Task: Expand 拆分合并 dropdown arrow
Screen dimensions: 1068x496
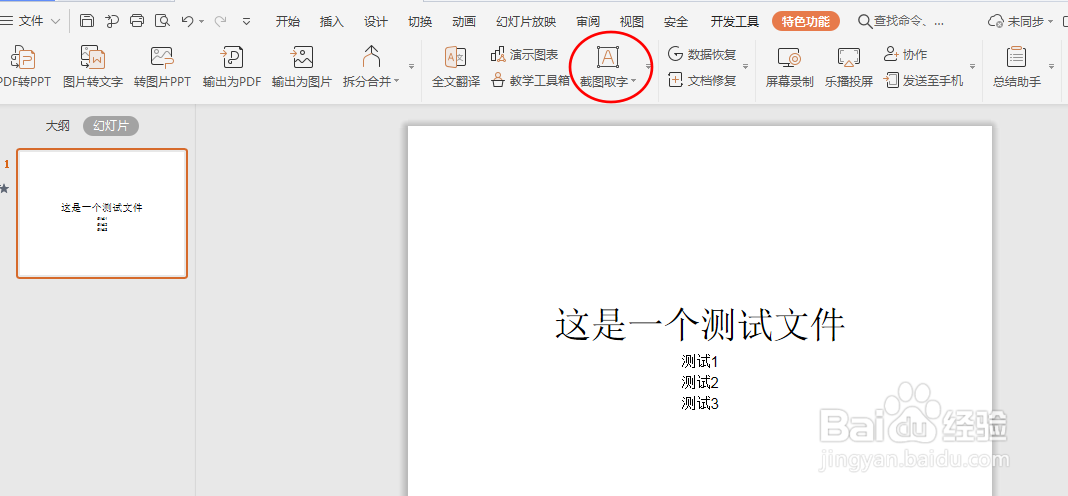Action: [396, 82]
